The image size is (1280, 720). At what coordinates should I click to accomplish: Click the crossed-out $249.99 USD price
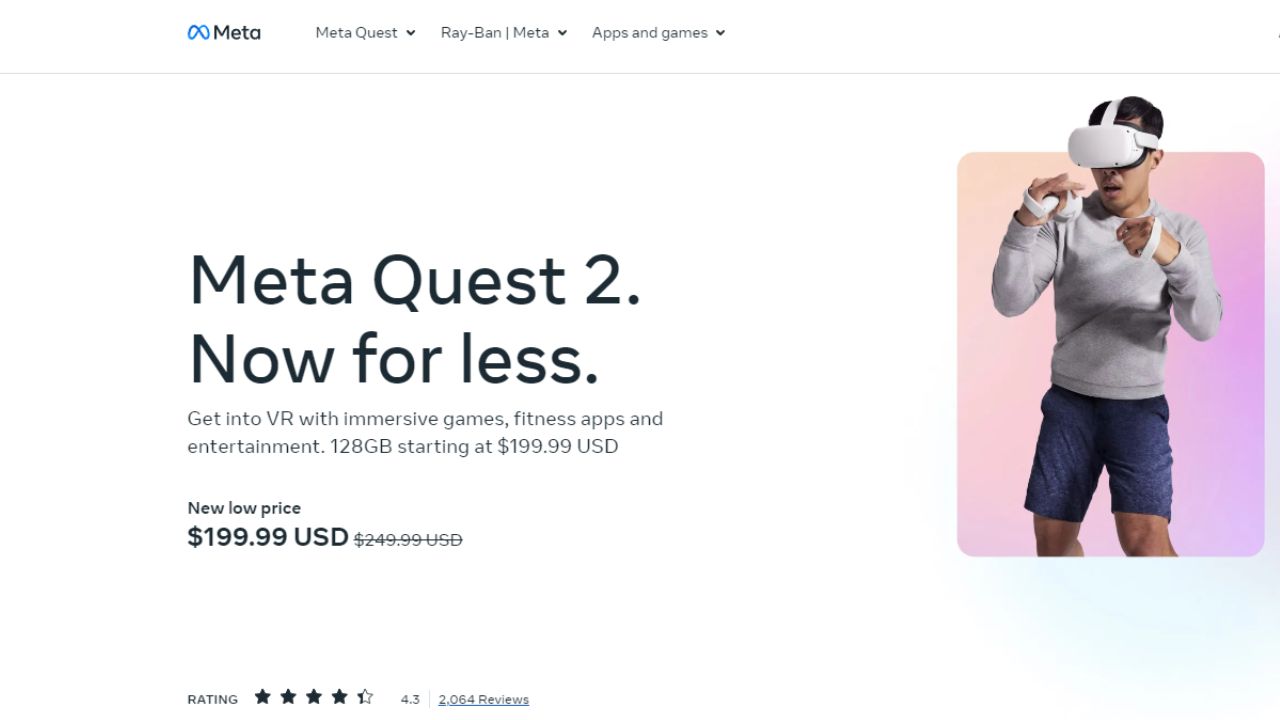[x=408, y=540]
